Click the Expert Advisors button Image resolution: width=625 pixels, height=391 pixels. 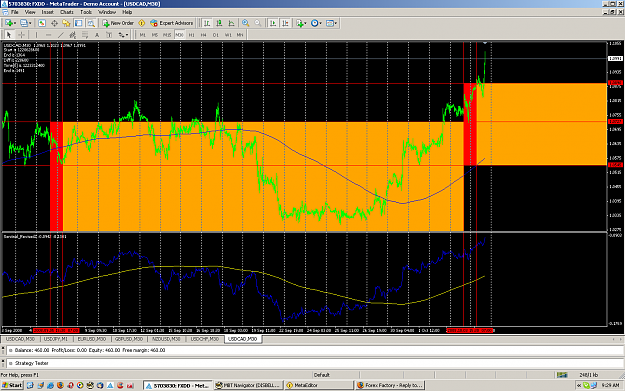click(x=172, y=23)
